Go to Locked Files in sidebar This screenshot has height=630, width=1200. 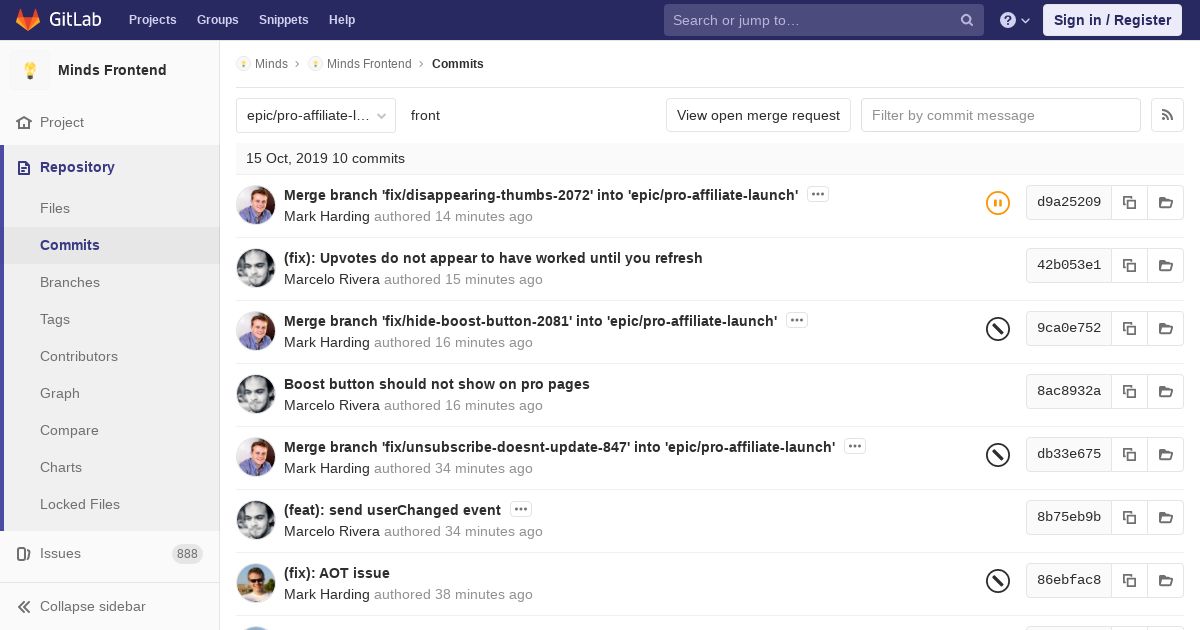point(80,504)
